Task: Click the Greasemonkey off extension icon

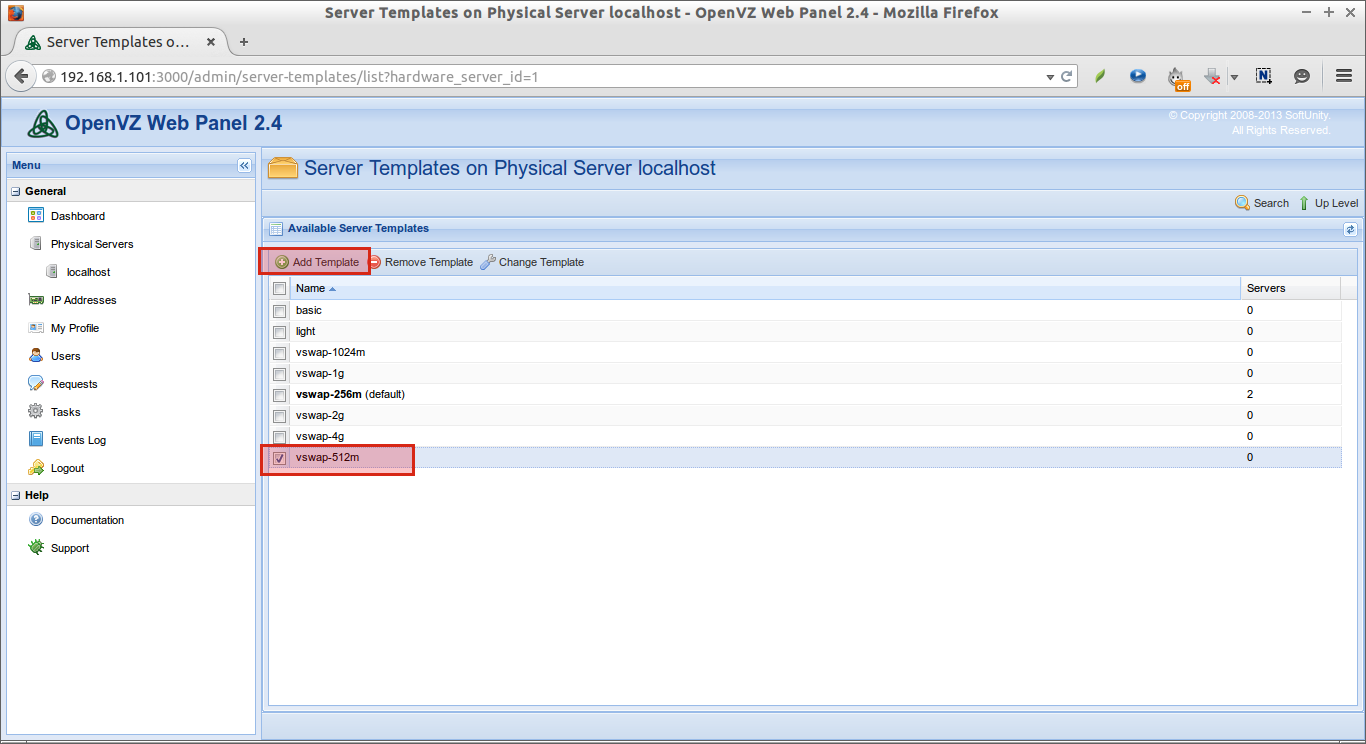Action: (1179, 77)
